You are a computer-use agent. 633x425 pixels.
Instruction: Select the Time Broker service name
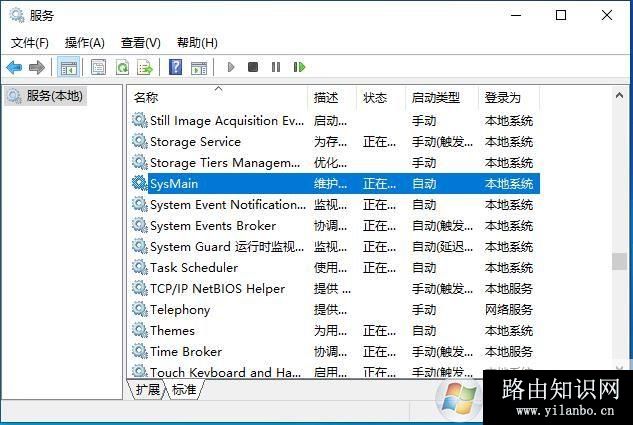[186, 352]
